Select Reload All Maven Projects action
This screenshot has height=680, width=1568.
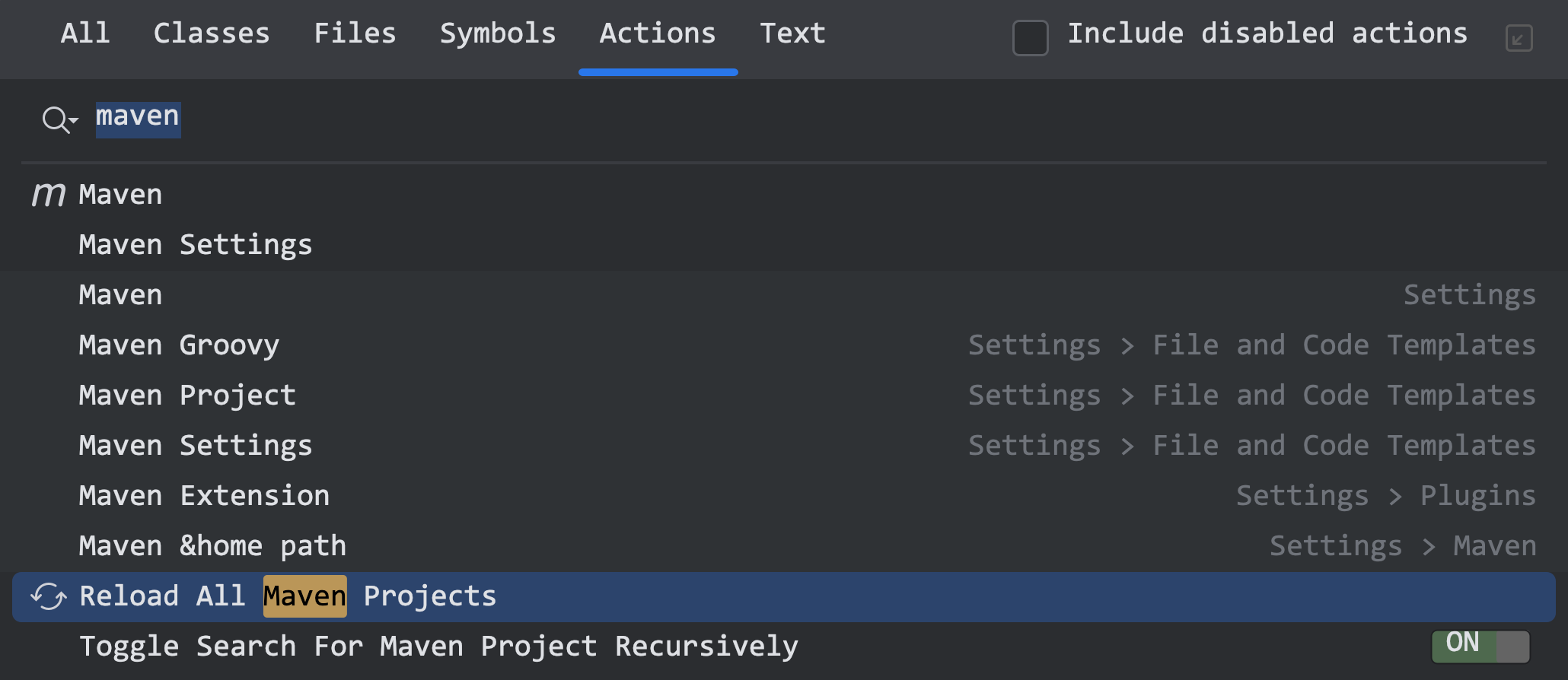pos(784,596)
